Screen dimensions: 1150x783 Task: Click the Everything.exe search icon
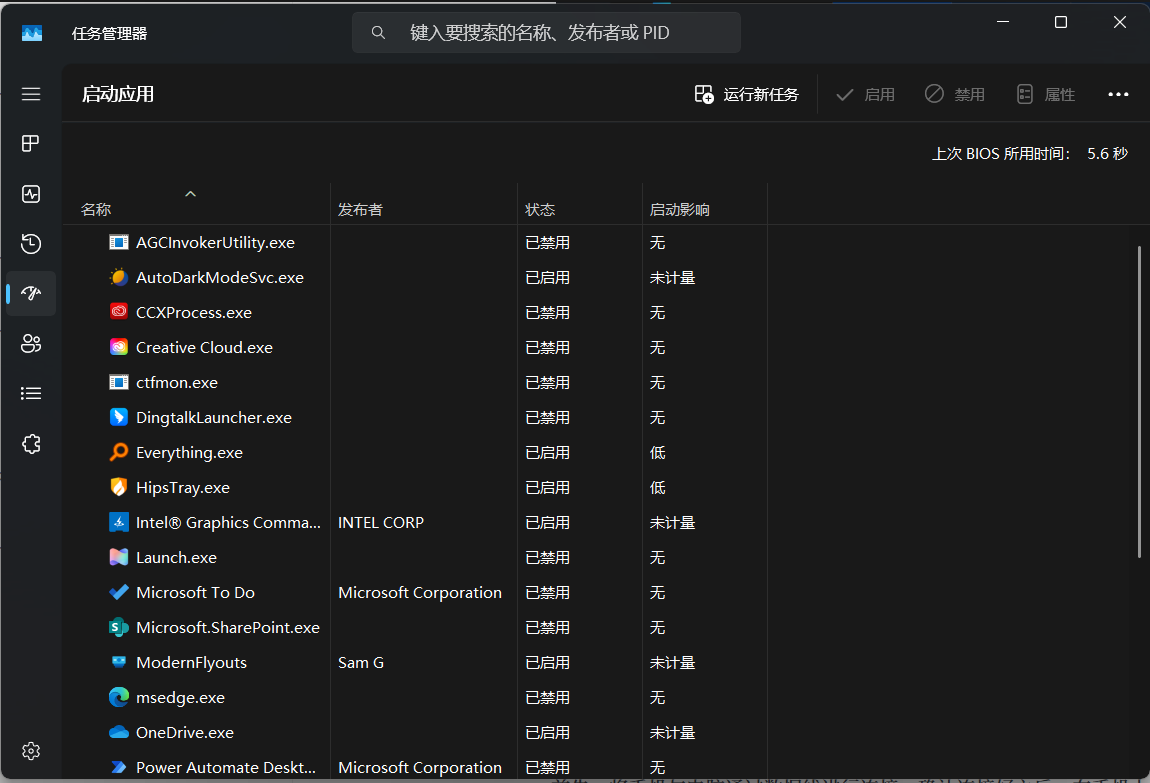119,452
